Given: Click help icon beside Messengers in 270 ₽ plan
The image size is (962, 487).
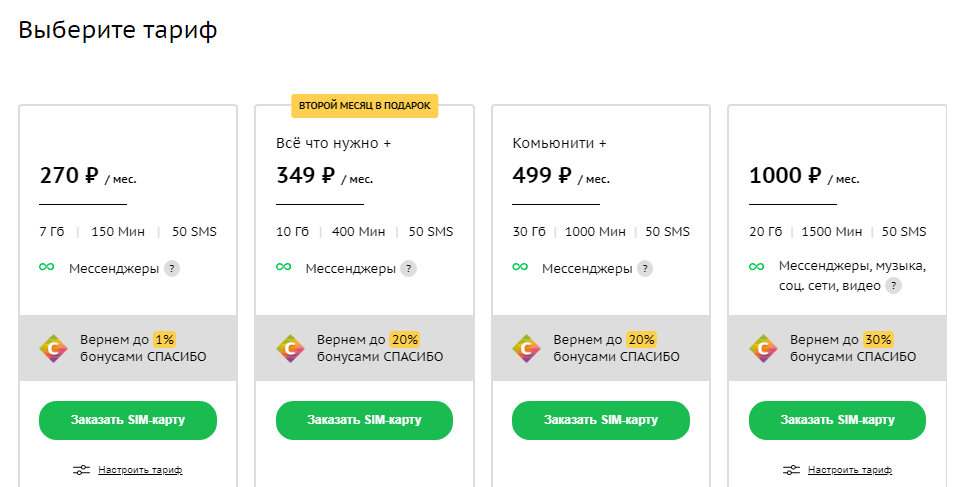Looking at the screenshot, I should tap(172, 268).
